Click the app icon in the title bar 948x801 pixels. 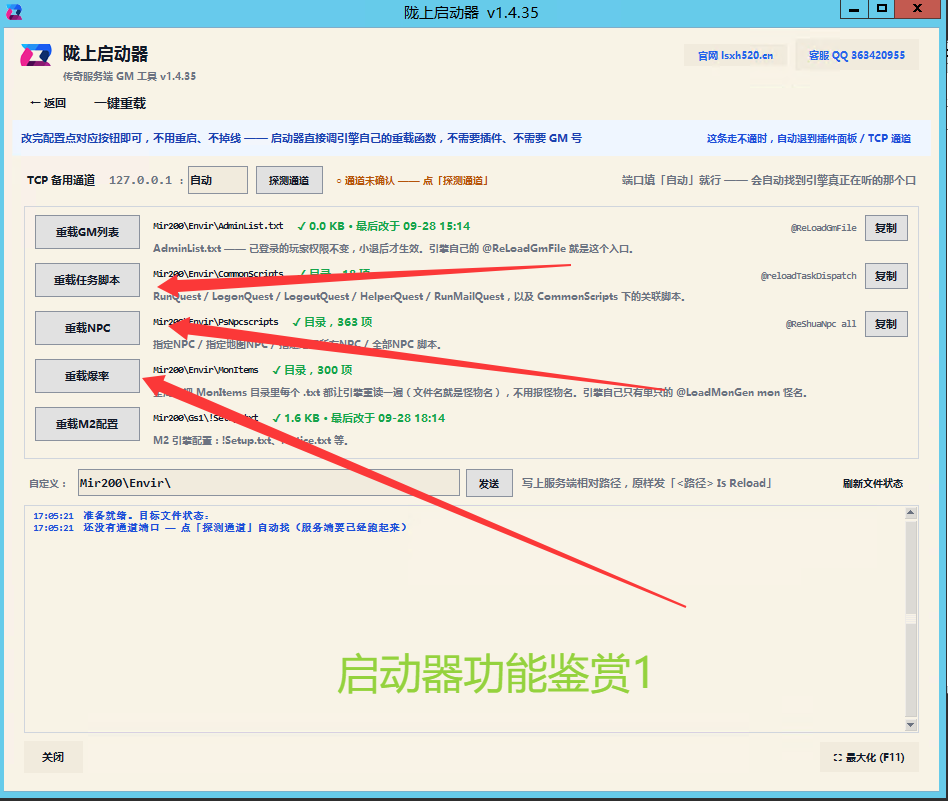(14, 11)
